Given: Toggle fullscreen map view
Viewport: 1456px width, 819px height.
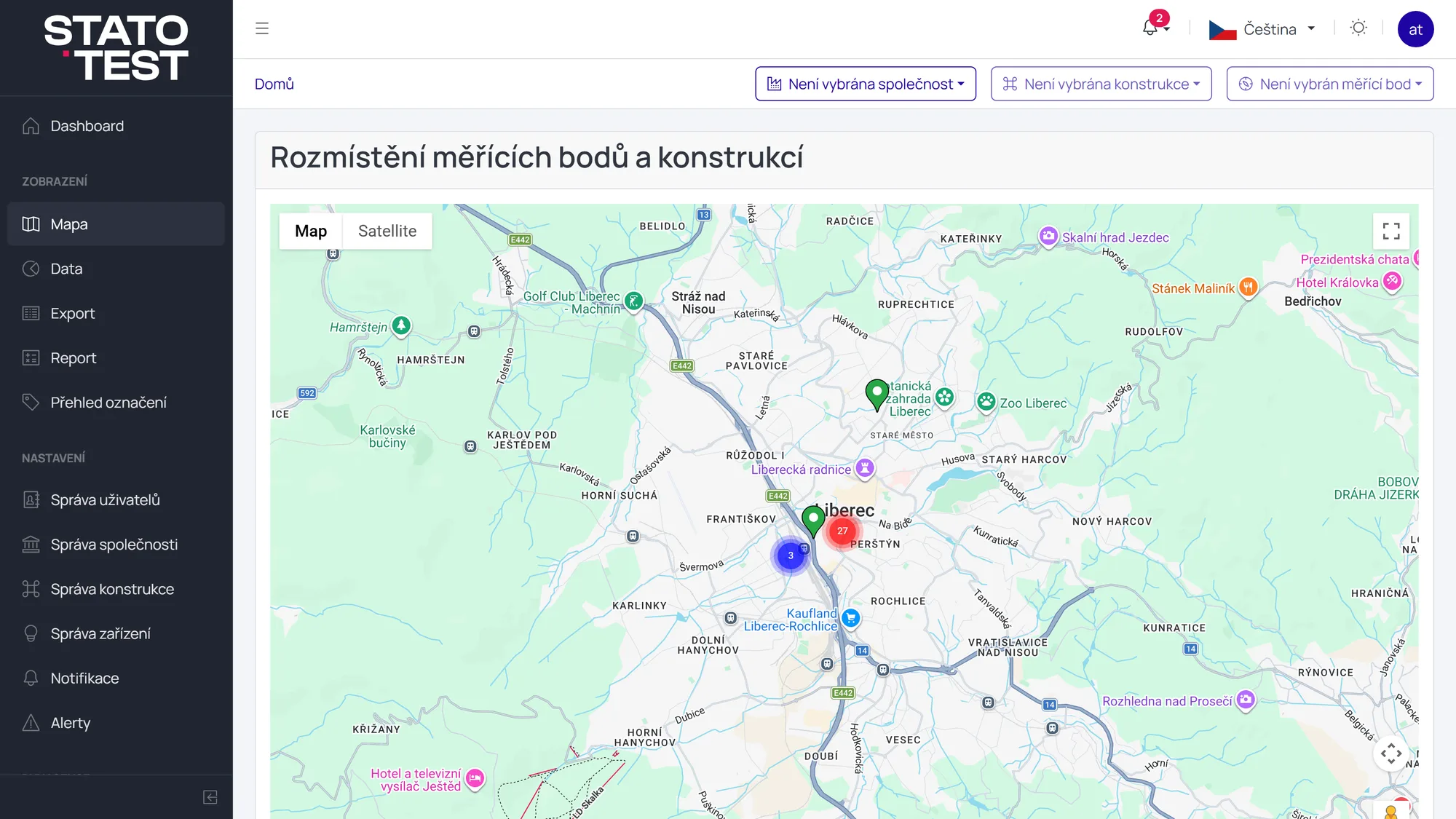Looking at the screenshot, I should [1391, 231].
